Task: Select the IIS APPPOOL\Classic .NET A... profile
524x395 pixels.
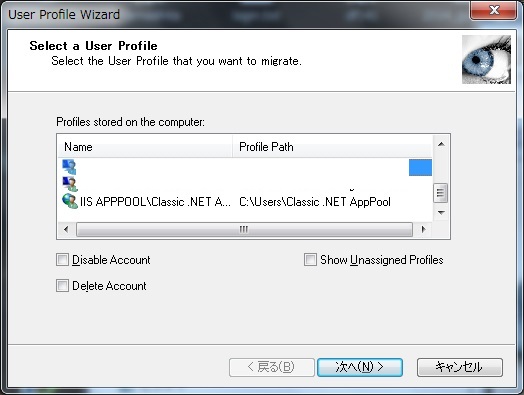Action: (x=155, y=202)
